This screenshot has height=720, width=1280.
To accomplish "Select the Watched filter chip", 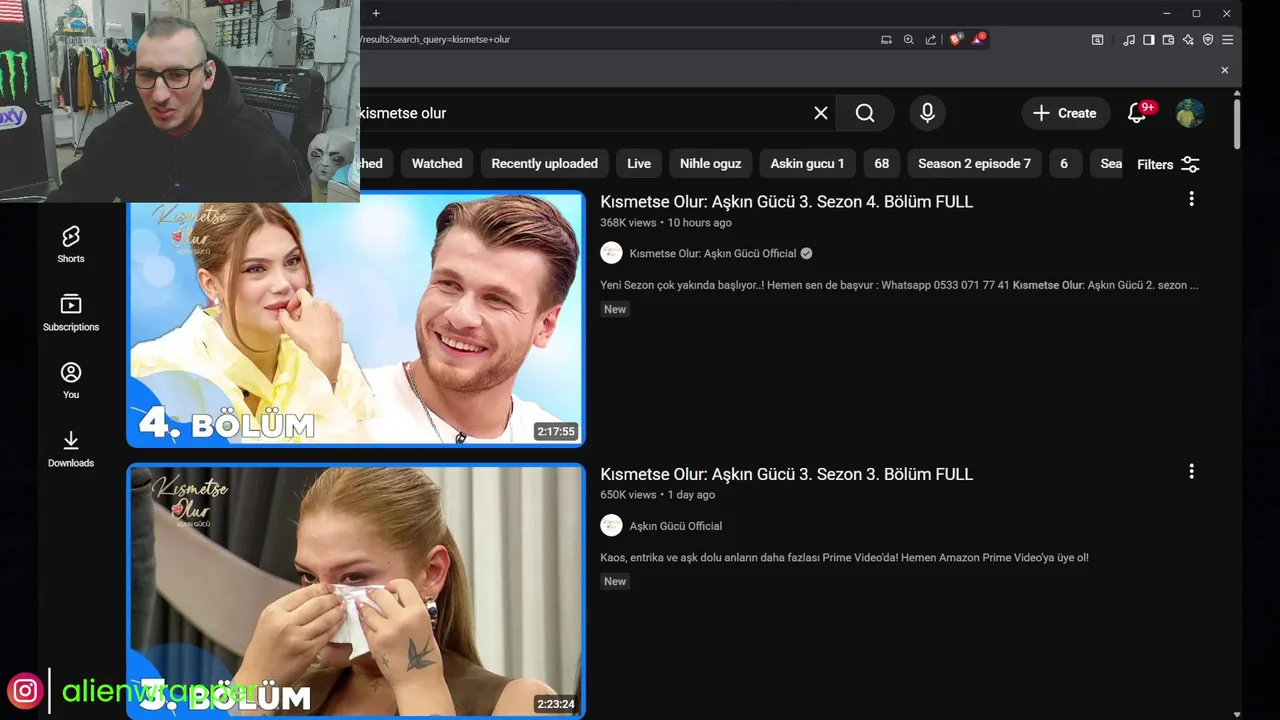I will tap(437, 163).
